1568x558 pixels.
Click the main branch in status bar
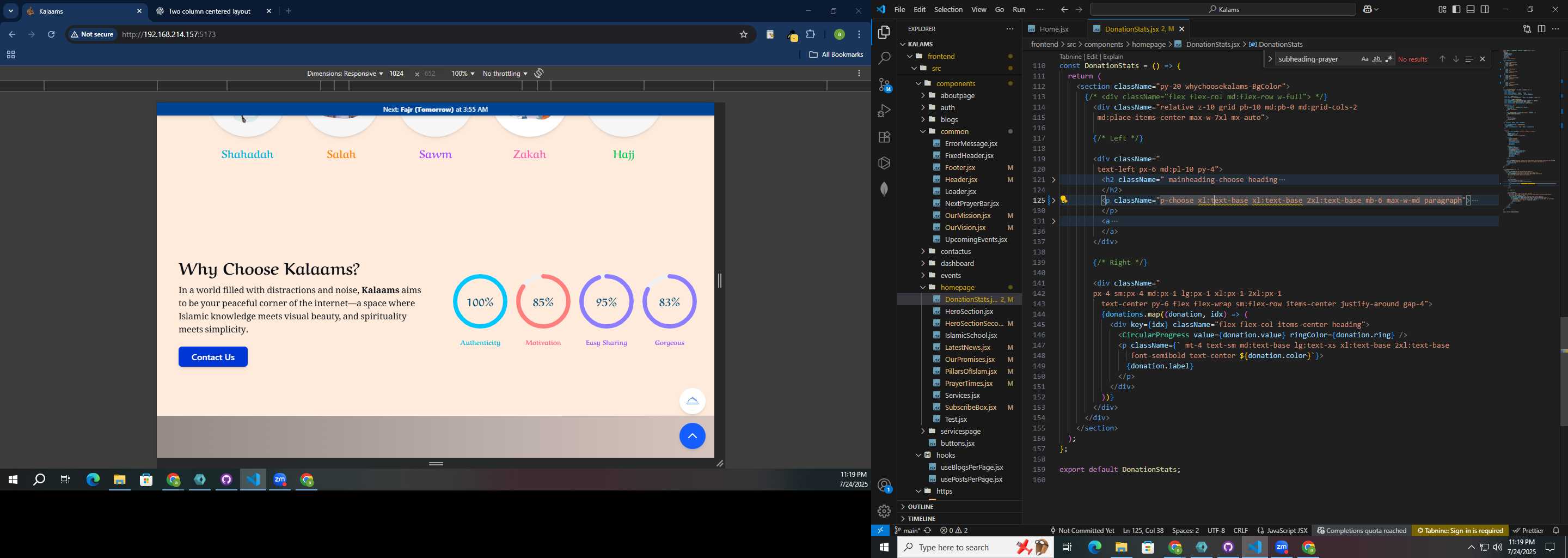click(907, 531)
